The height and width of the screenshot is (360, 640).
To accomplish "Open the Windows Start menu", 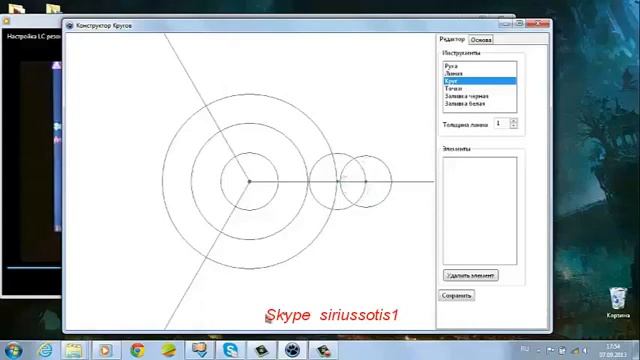I will tap(13, 350).
